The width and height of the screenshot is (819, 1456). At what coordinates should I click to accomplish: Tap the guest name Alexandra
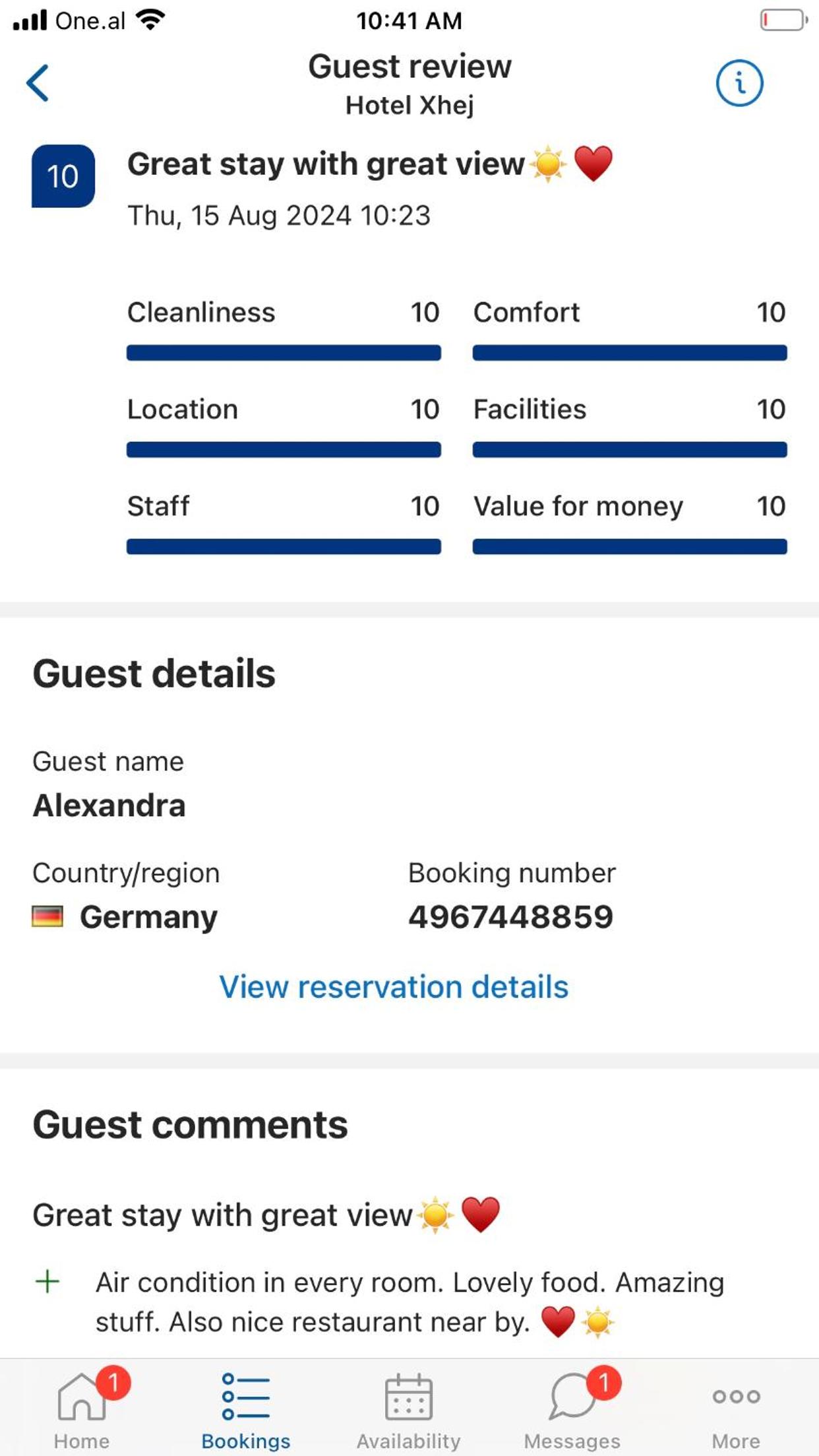(x=109, y=806)
